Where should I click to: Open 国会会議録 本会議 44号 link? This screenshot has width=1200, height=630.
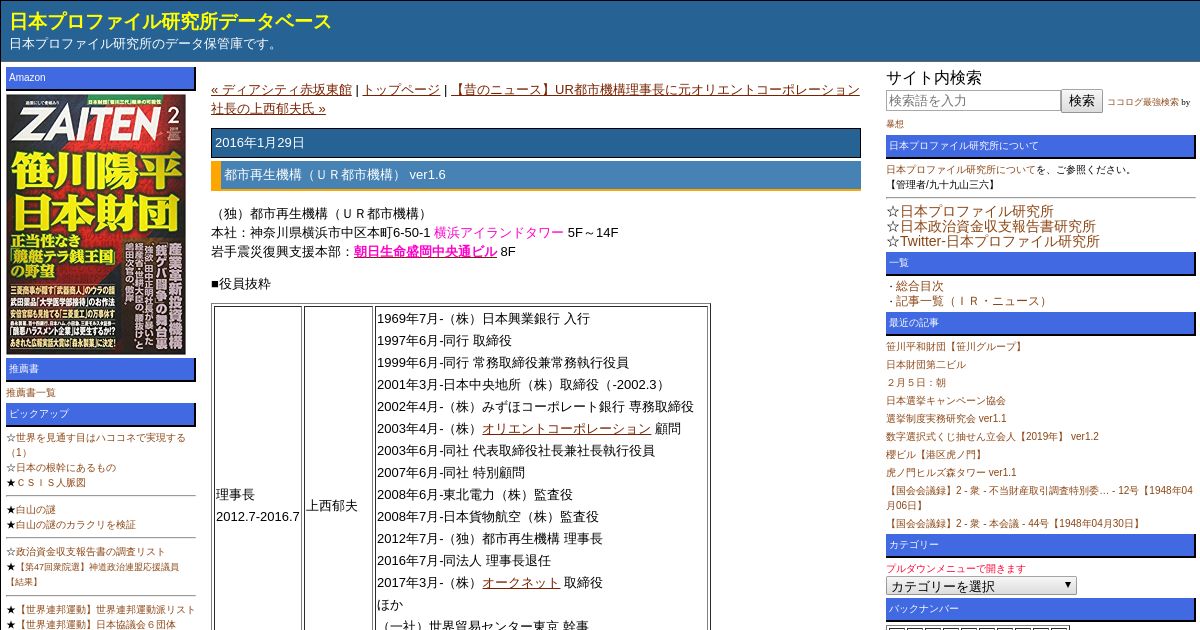tap(1014, 524)
